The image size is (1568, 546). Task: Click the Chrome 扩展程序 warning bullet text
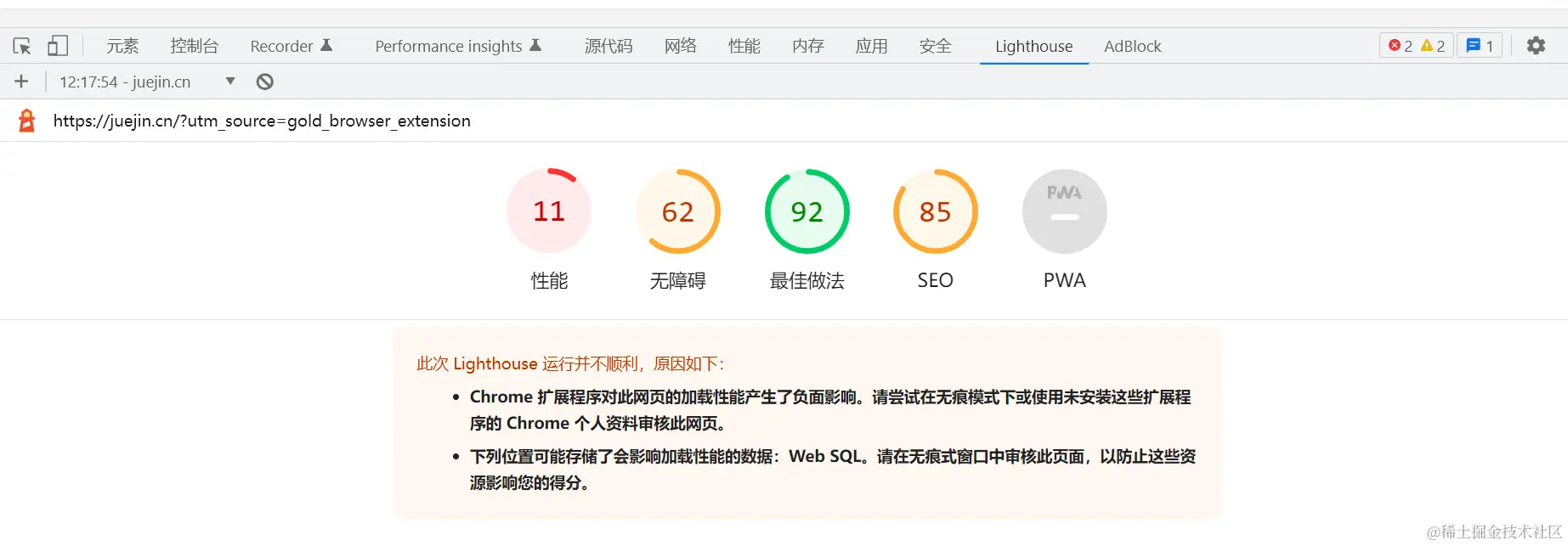pos(830,410)
